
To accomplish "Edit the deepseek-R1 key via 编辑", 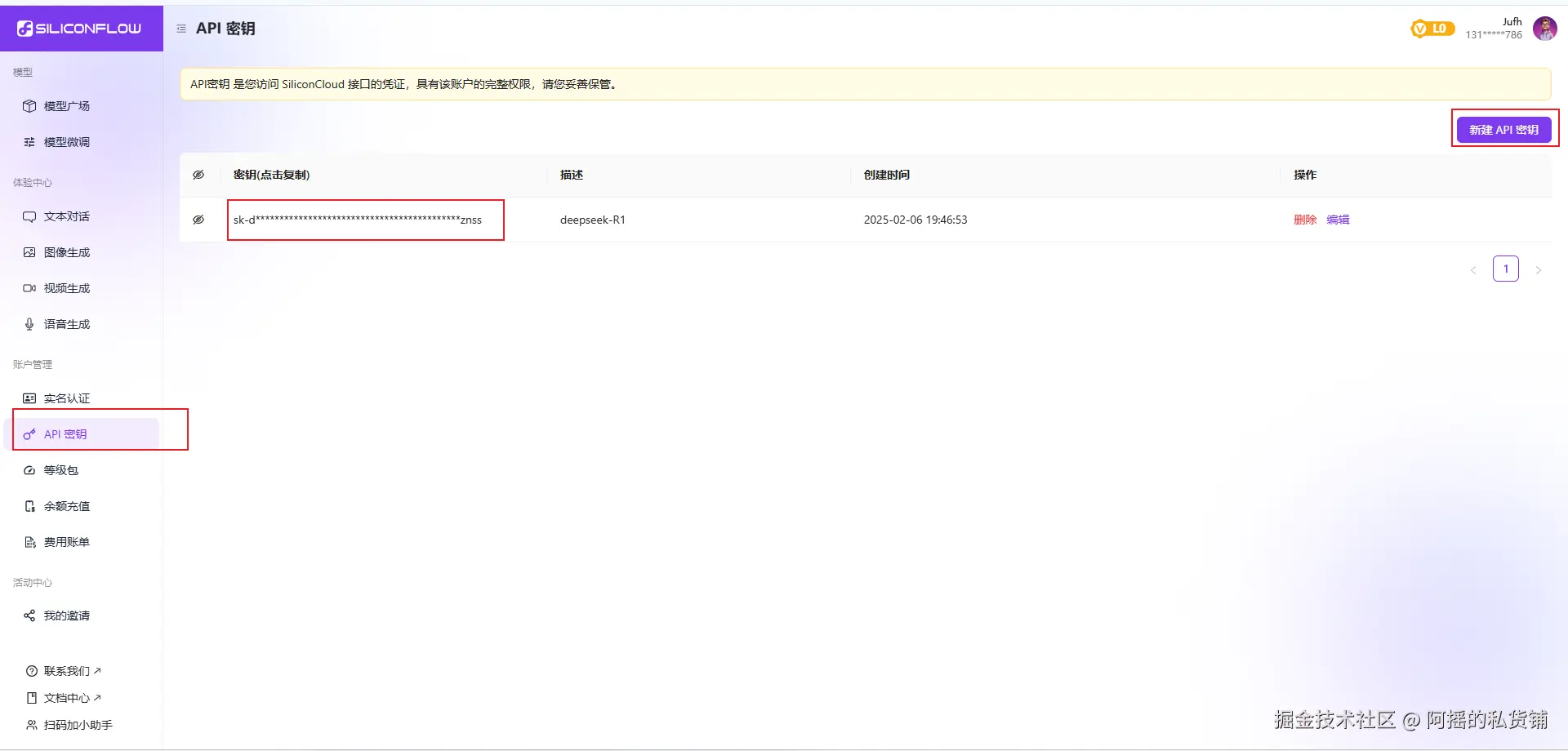I will pos(1338,220).
